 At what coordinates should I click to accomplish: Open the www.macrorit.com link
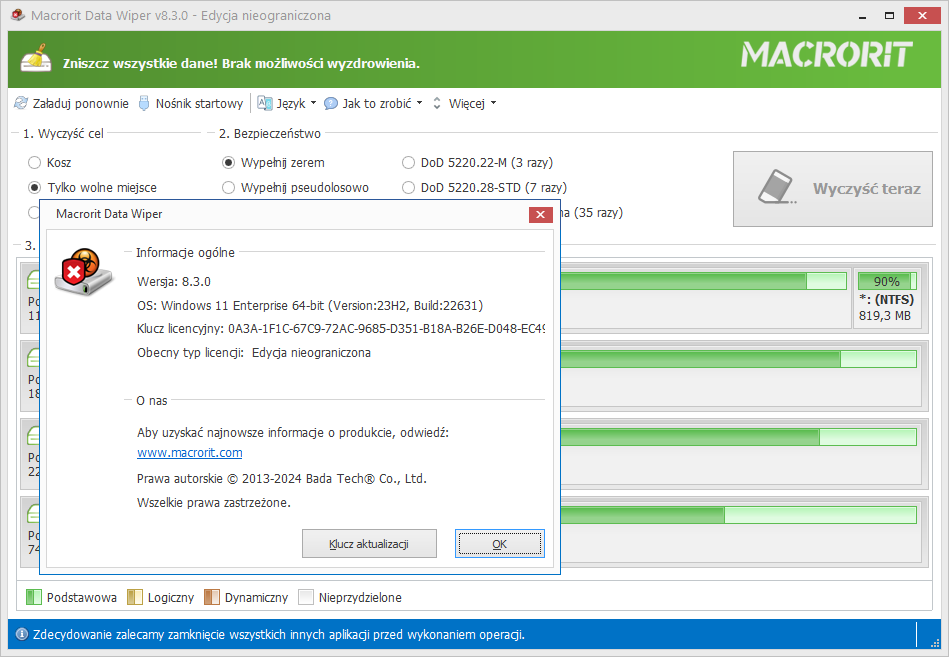(189, 453)
